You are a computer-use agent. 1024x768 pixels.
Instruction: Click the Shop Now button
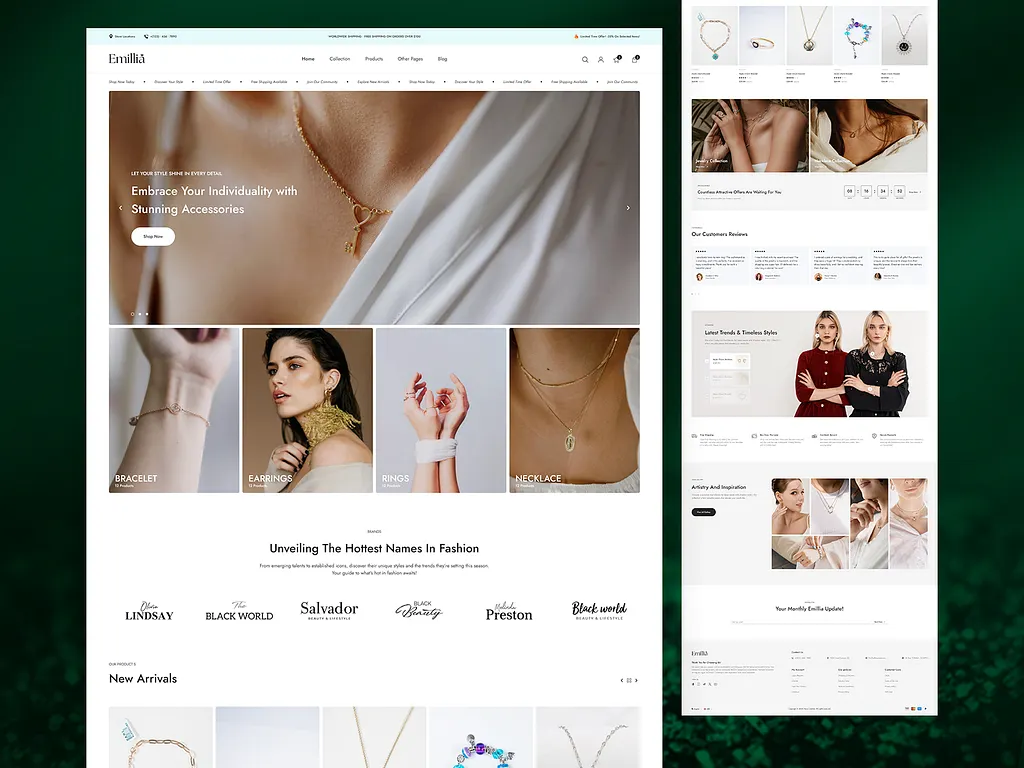pos(153,237)
